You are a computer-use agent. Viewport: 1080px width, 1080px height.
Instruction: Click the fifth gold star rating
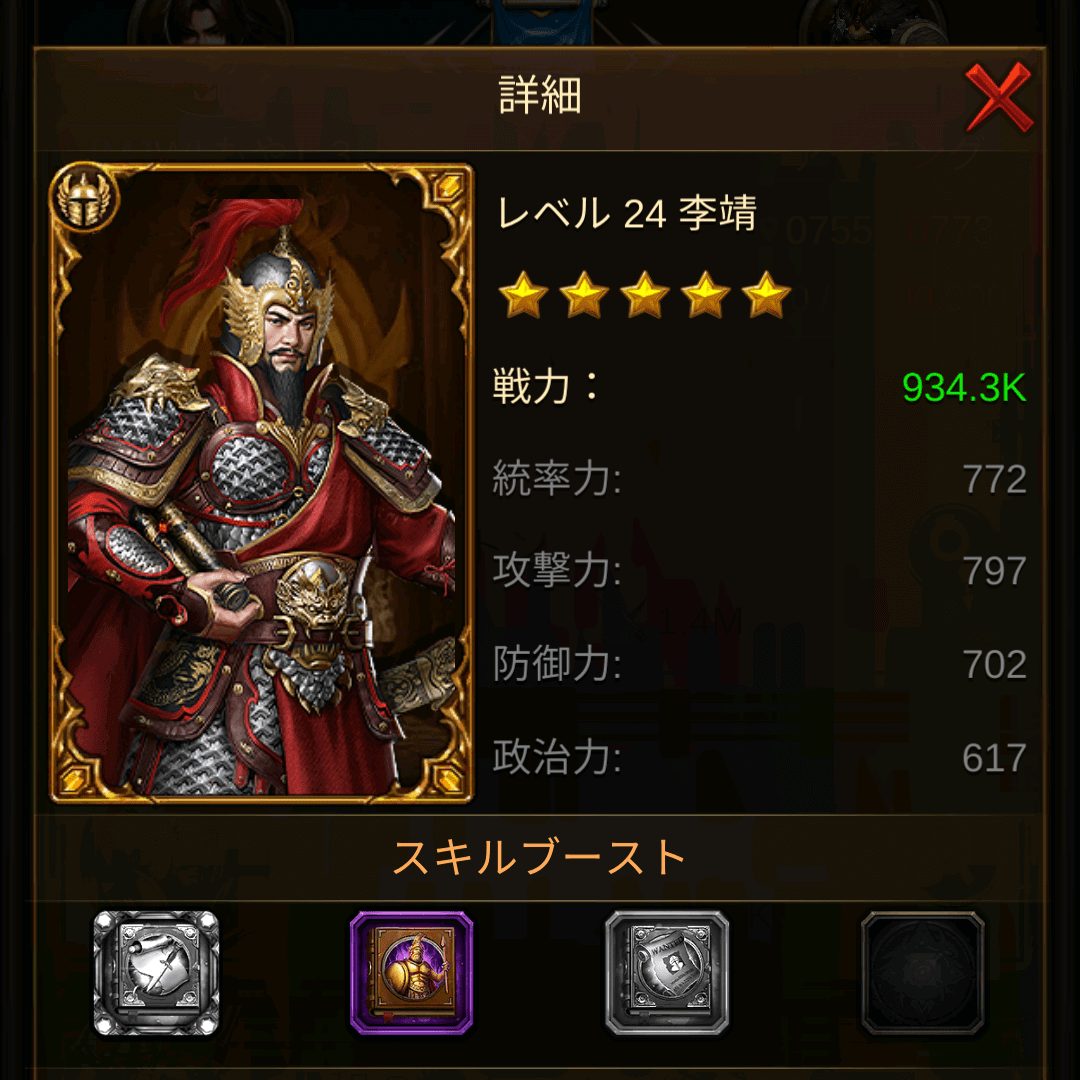(766, 295)
